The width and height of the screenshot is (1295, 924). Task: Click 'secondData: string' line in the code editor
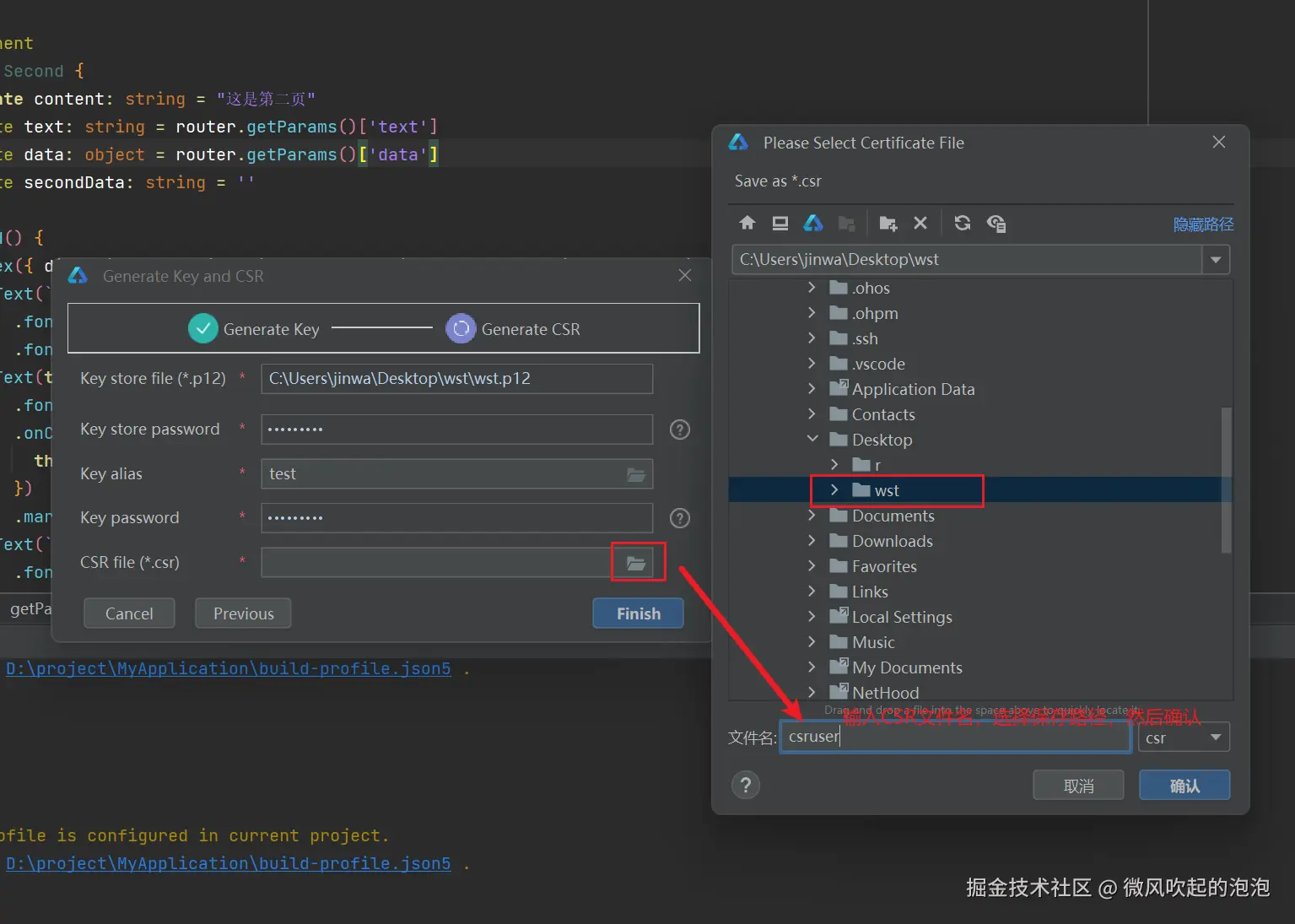pos(115,182)
